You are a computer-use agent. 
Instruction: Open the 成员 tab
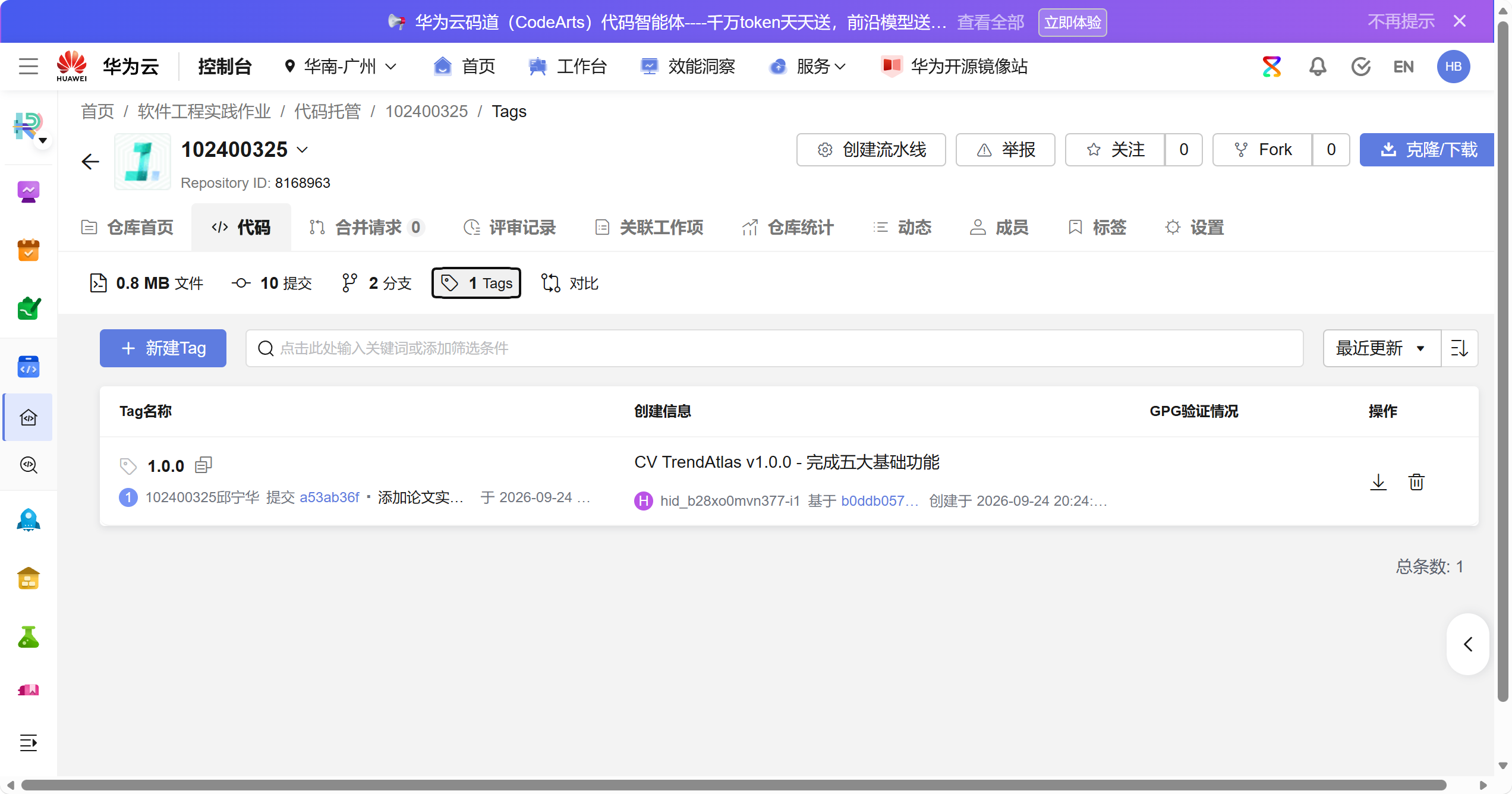point(1000,228)
